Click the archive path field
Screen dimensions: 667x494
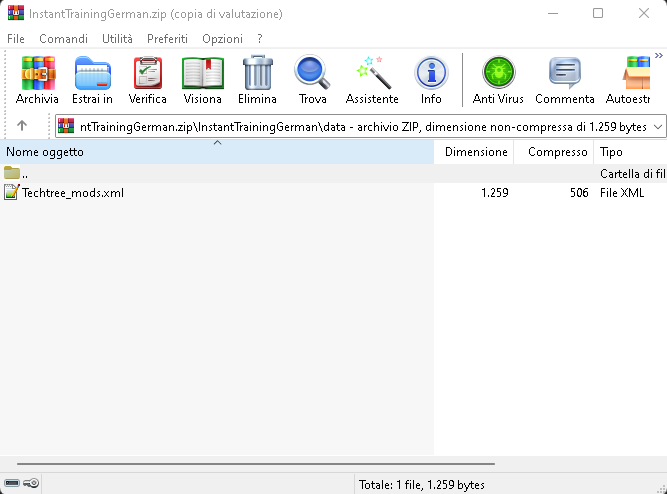point(360,126)
